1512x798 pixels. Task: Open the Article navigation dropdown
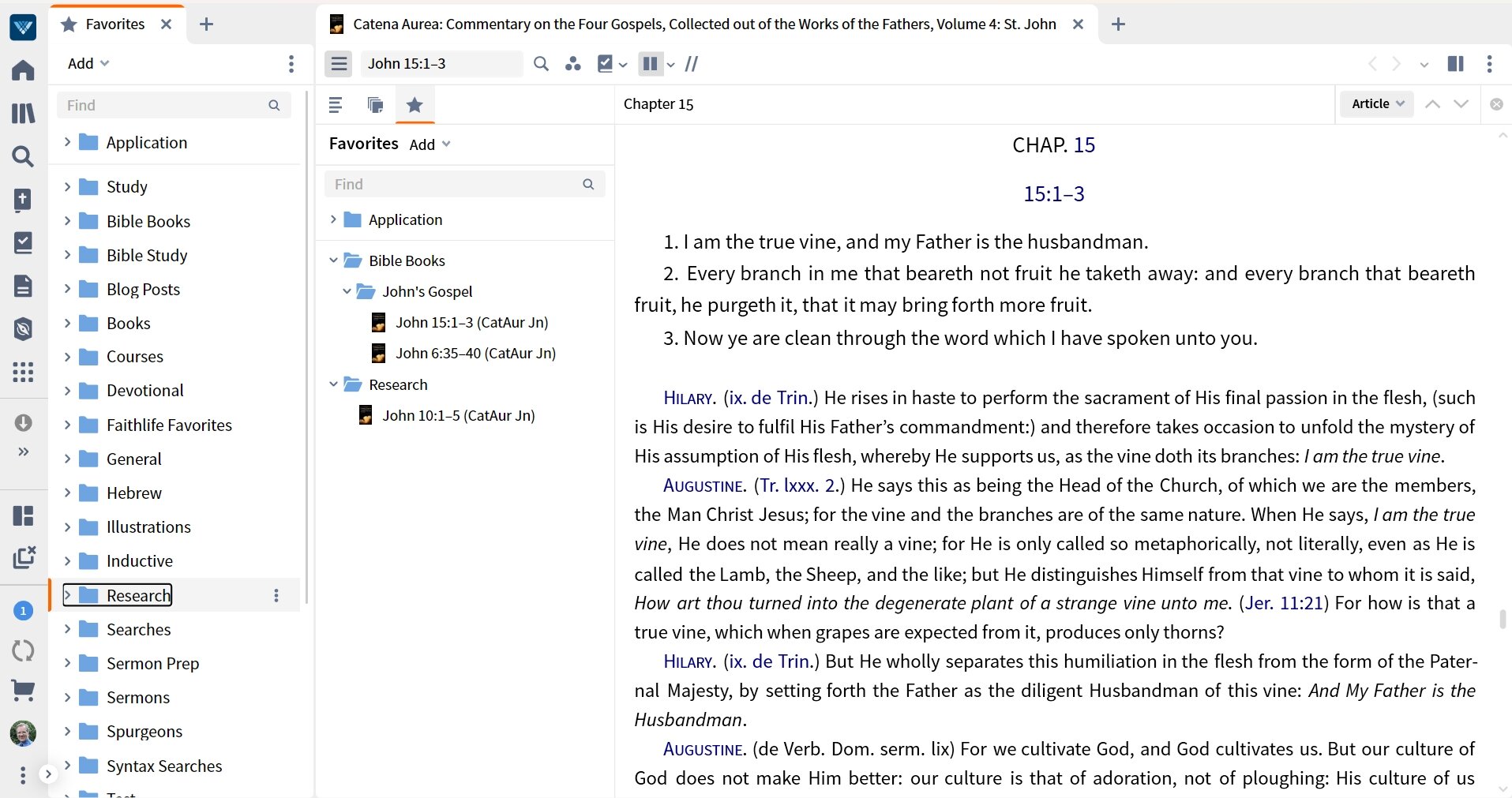(x=1377, y=103)
